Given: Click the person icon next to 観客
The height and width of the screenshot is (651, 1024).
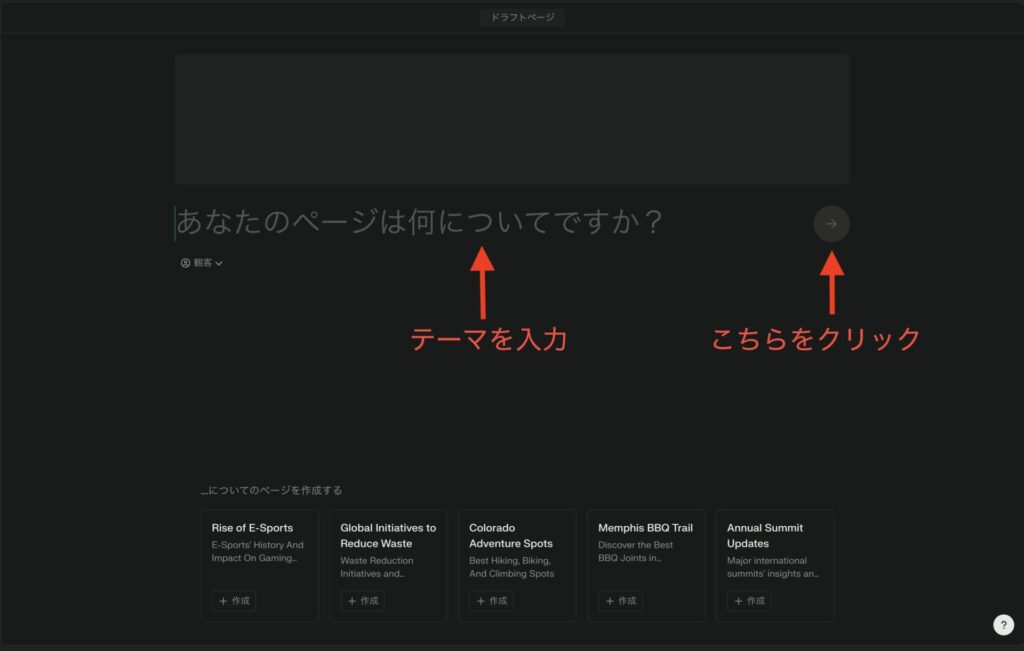Looking at the screenshot, I should point(185,263).
